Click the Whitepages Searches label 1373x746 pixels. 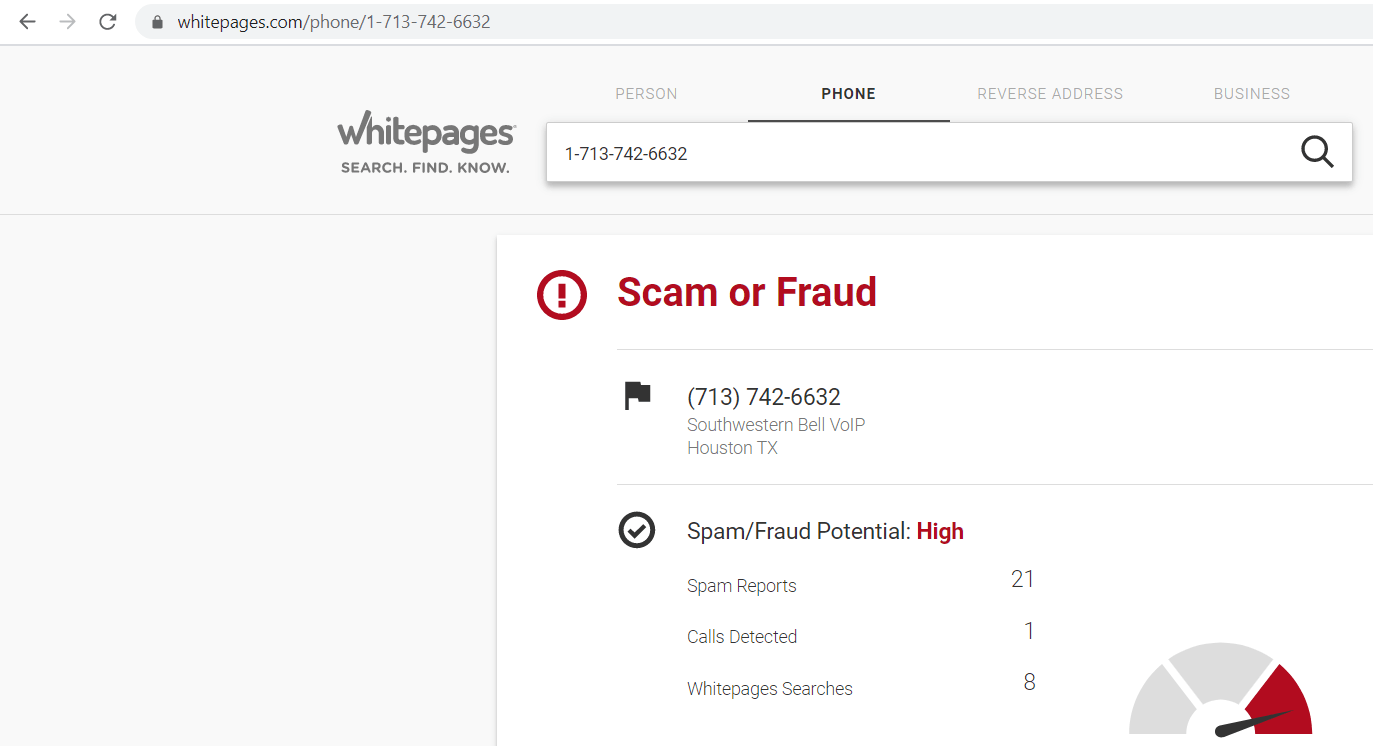[x=770, y=689]
